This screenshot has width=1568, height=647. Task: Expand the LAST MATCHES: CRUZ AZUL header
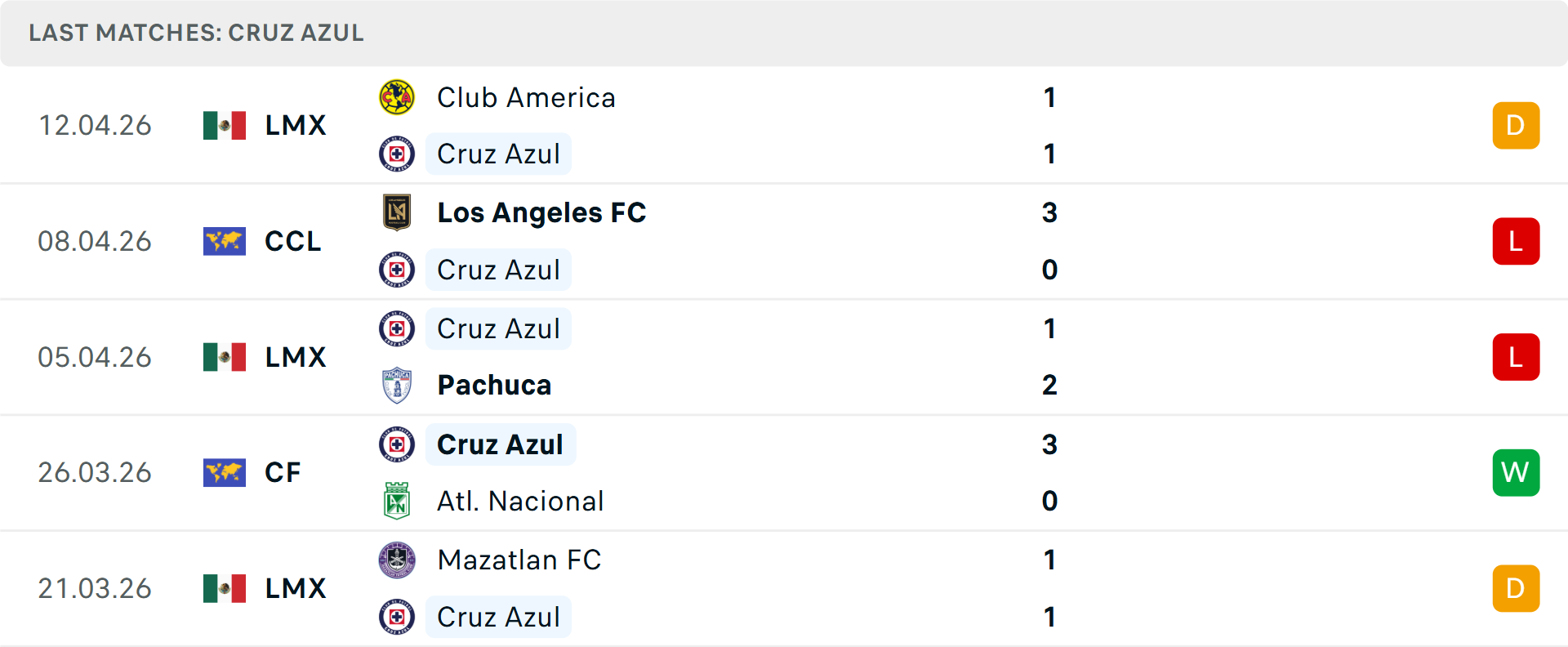tap(196, 33)
